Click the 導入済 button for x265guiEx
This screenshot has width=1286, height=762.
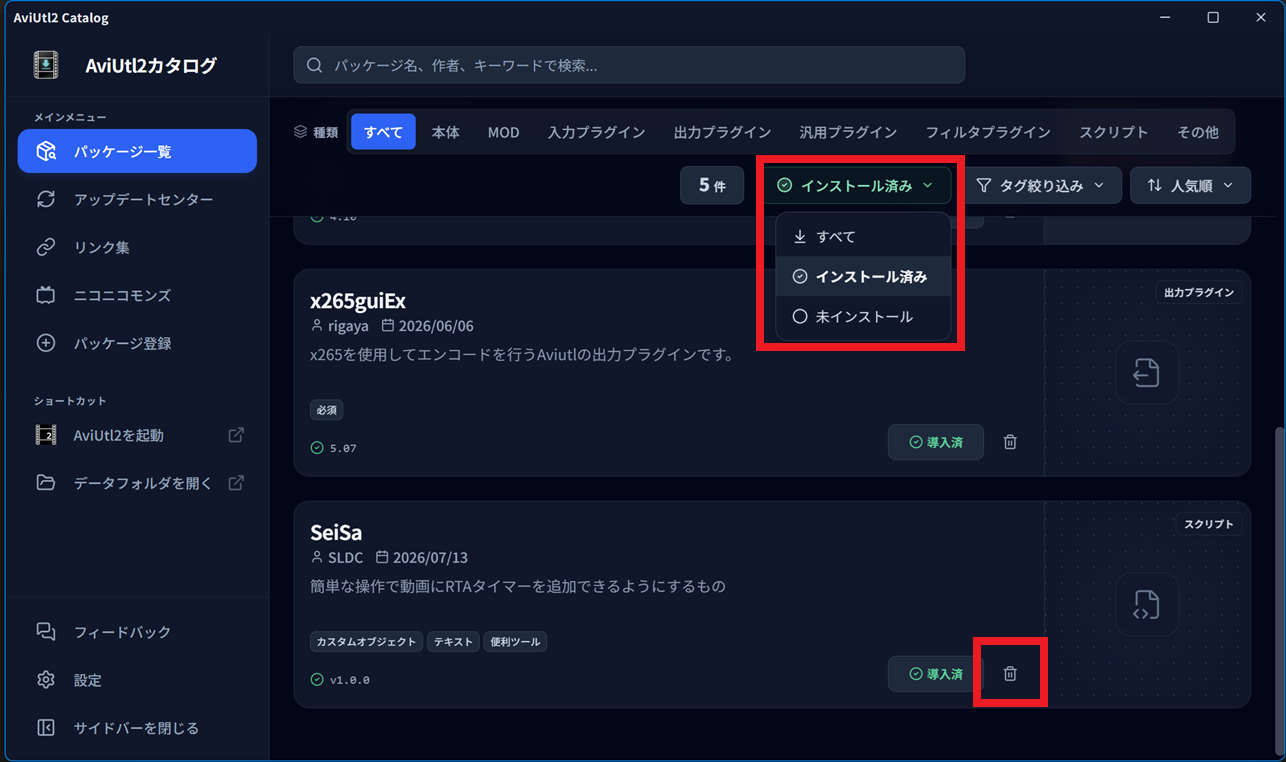(935, 442)
